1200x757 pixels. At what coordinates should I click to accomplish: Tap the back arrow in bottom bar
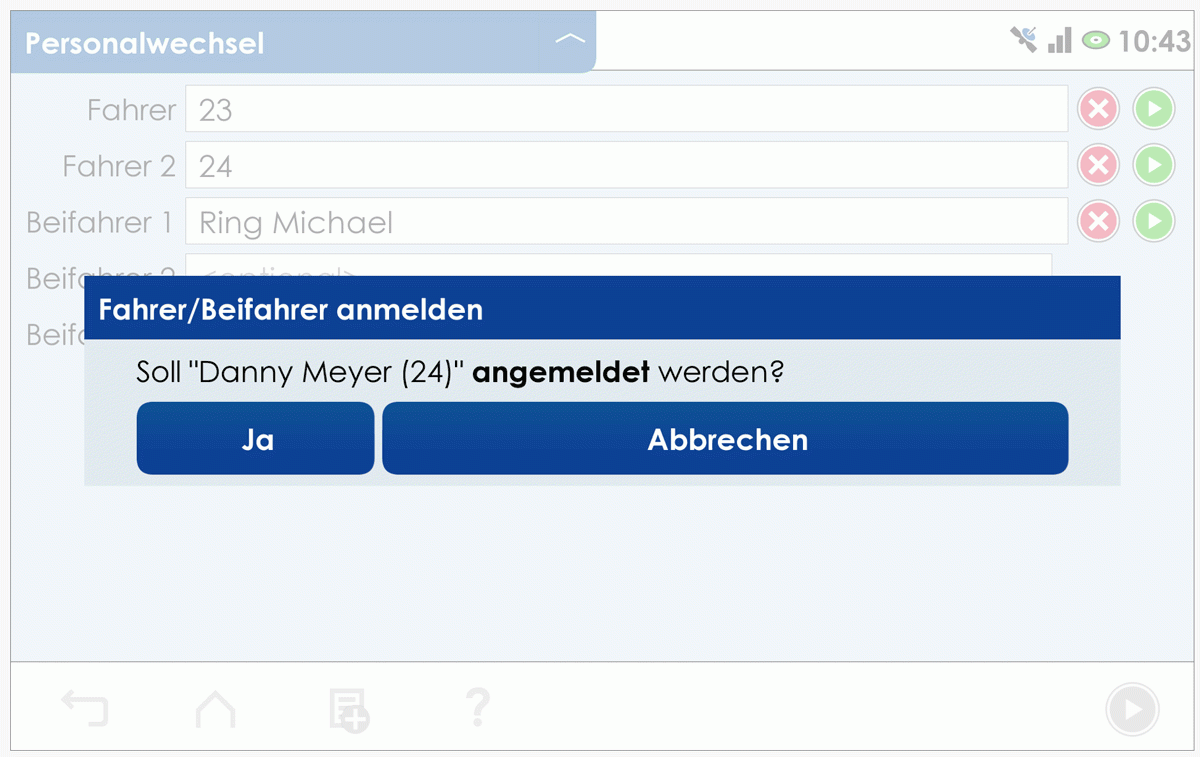(x=85, y=709)
